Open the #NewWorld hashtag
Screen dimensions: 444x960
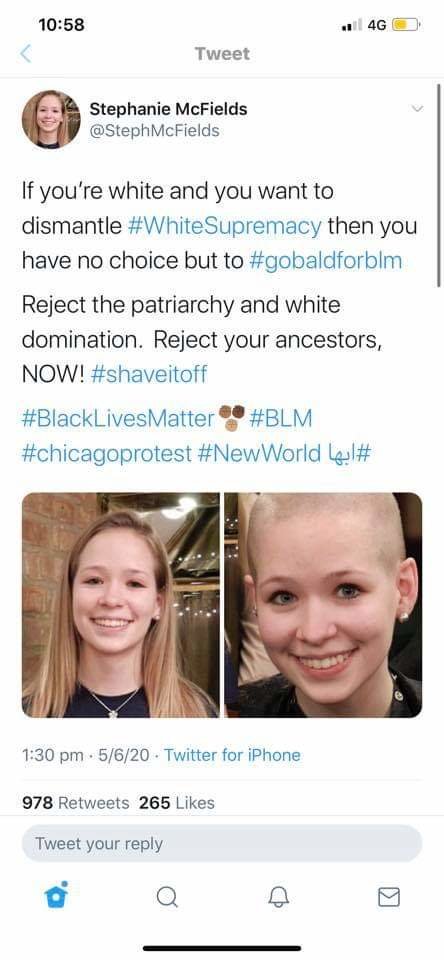(259, 454)
